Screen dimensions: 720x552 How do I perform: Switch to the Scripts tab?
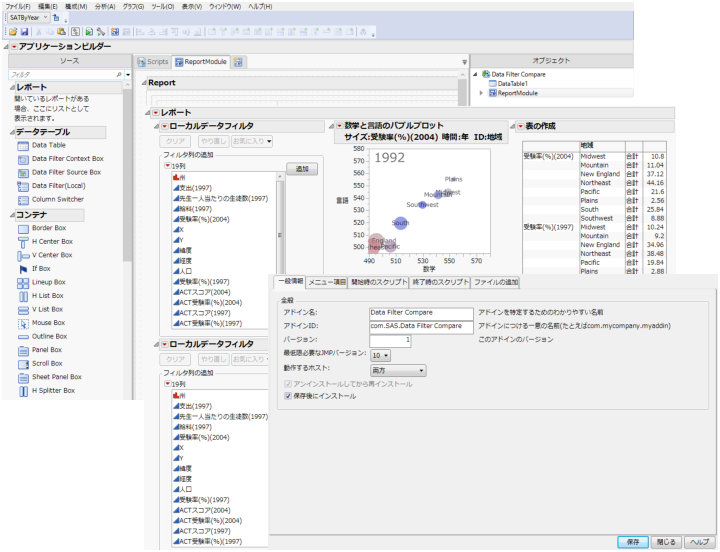[153, 62]
